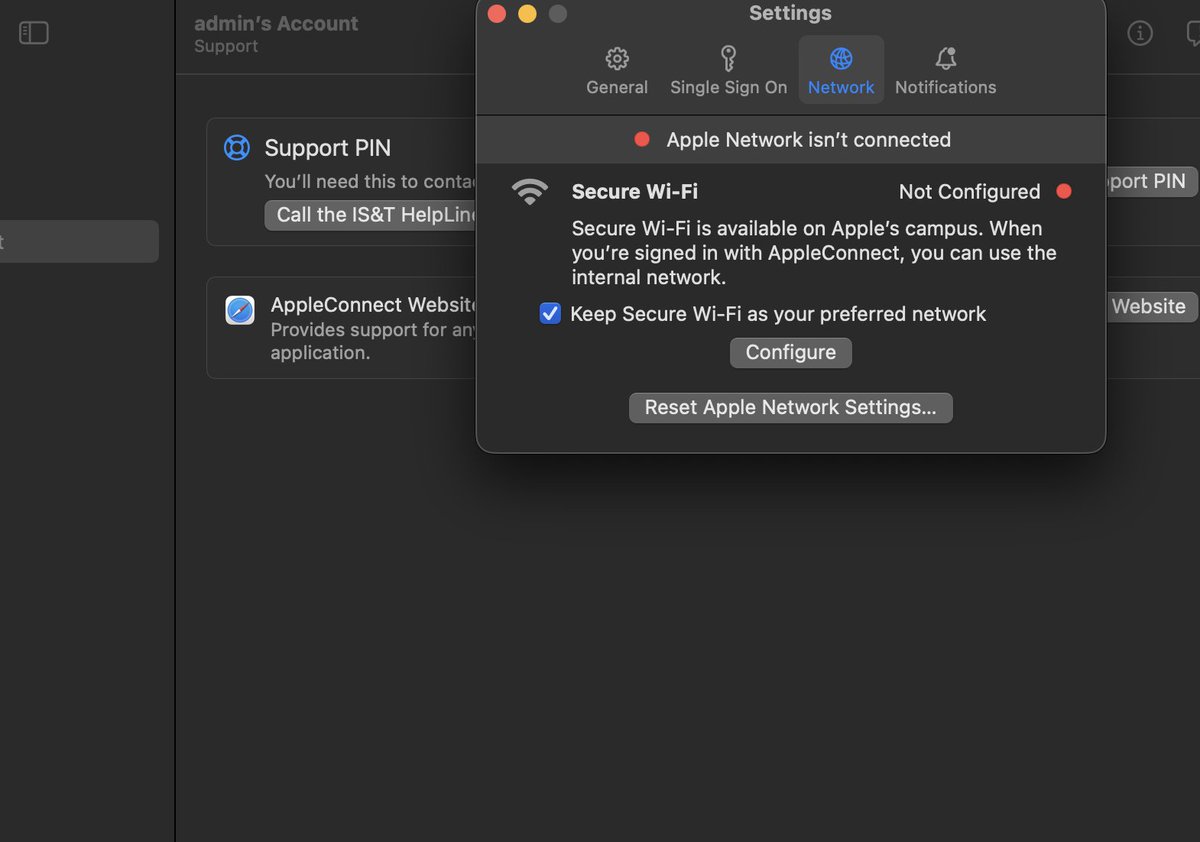The height and width of the screenshot is (842, 1200).
Task: Click the Apple Network isn't connected message
Action: point(809,139)
